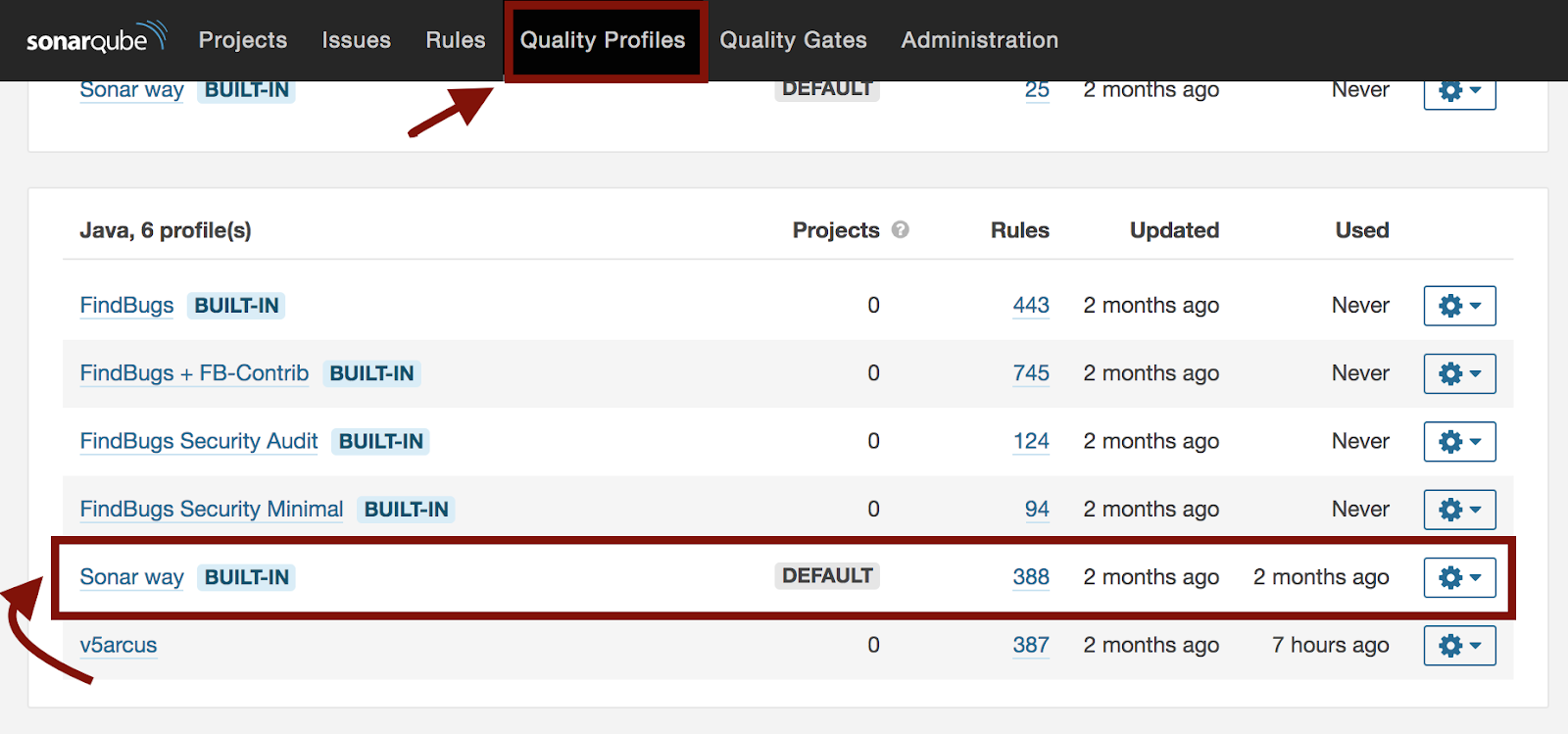Click the DEFAULT badge on Java Sonar way

[x=827, y=576]
